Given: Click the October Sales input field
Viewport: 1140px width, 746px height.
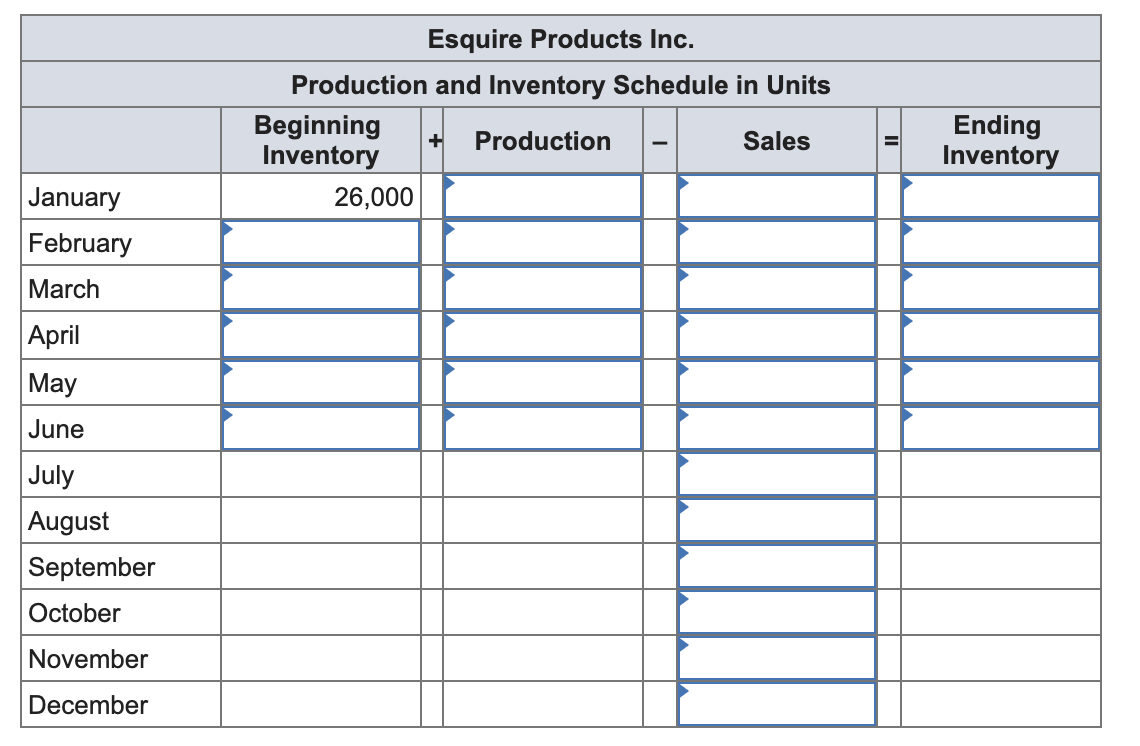Looking at the screenshot, I should tap(777, 612).
